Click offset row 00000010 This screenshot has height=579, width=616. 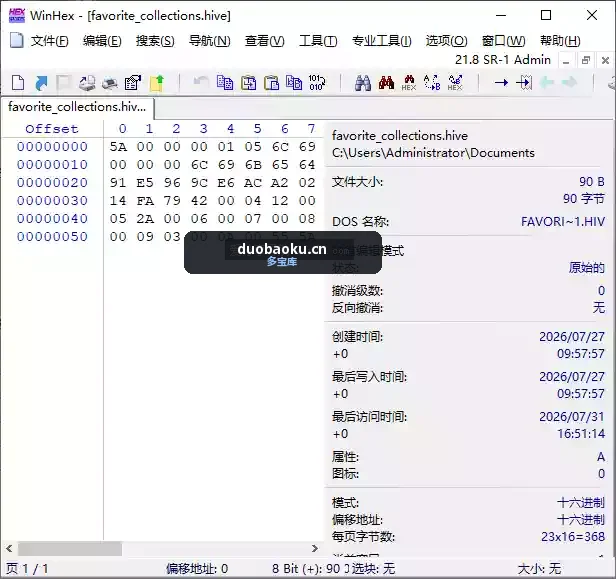click(52, 165)
